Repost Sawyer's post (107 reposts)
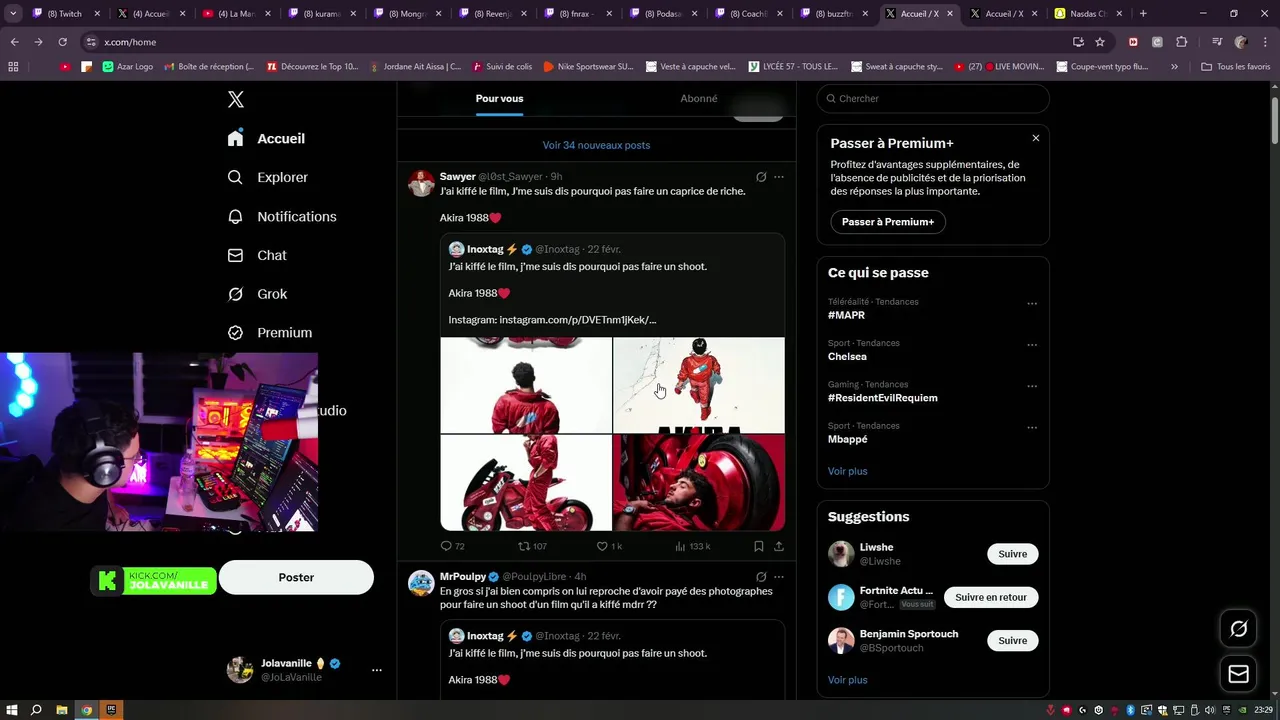Screen dimensions: 1280x720 click(532, 546)
